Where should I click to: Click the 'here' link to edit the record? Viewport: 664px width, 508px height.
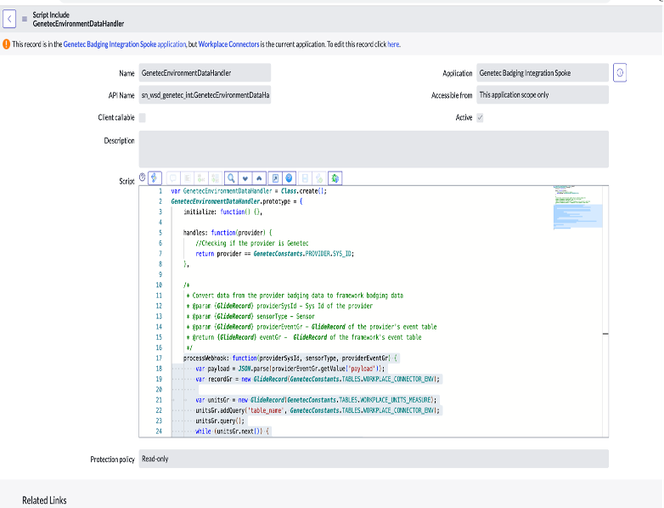393,45
